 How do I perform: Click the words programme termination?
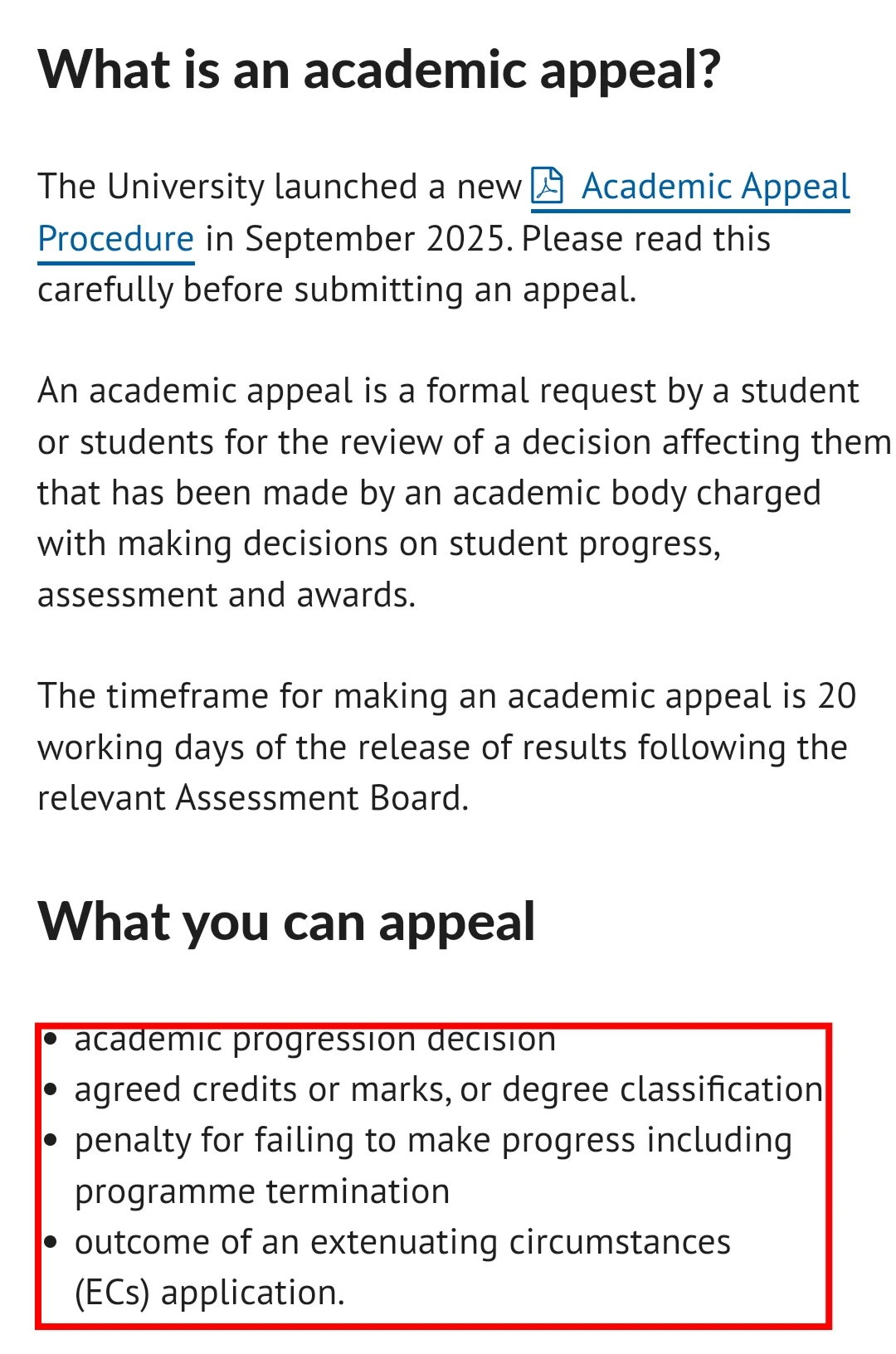coord(262,1191)
